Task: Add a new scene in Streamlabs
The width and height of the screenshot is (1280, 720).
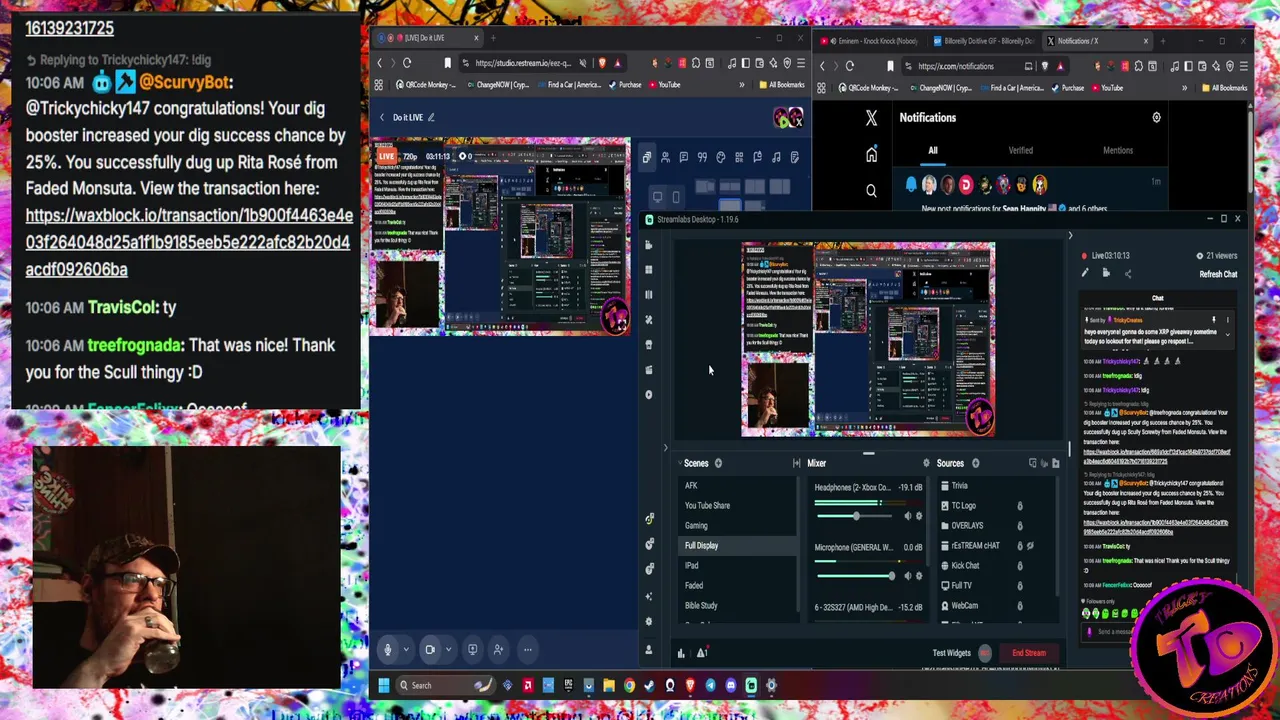Action: [718, 463]
